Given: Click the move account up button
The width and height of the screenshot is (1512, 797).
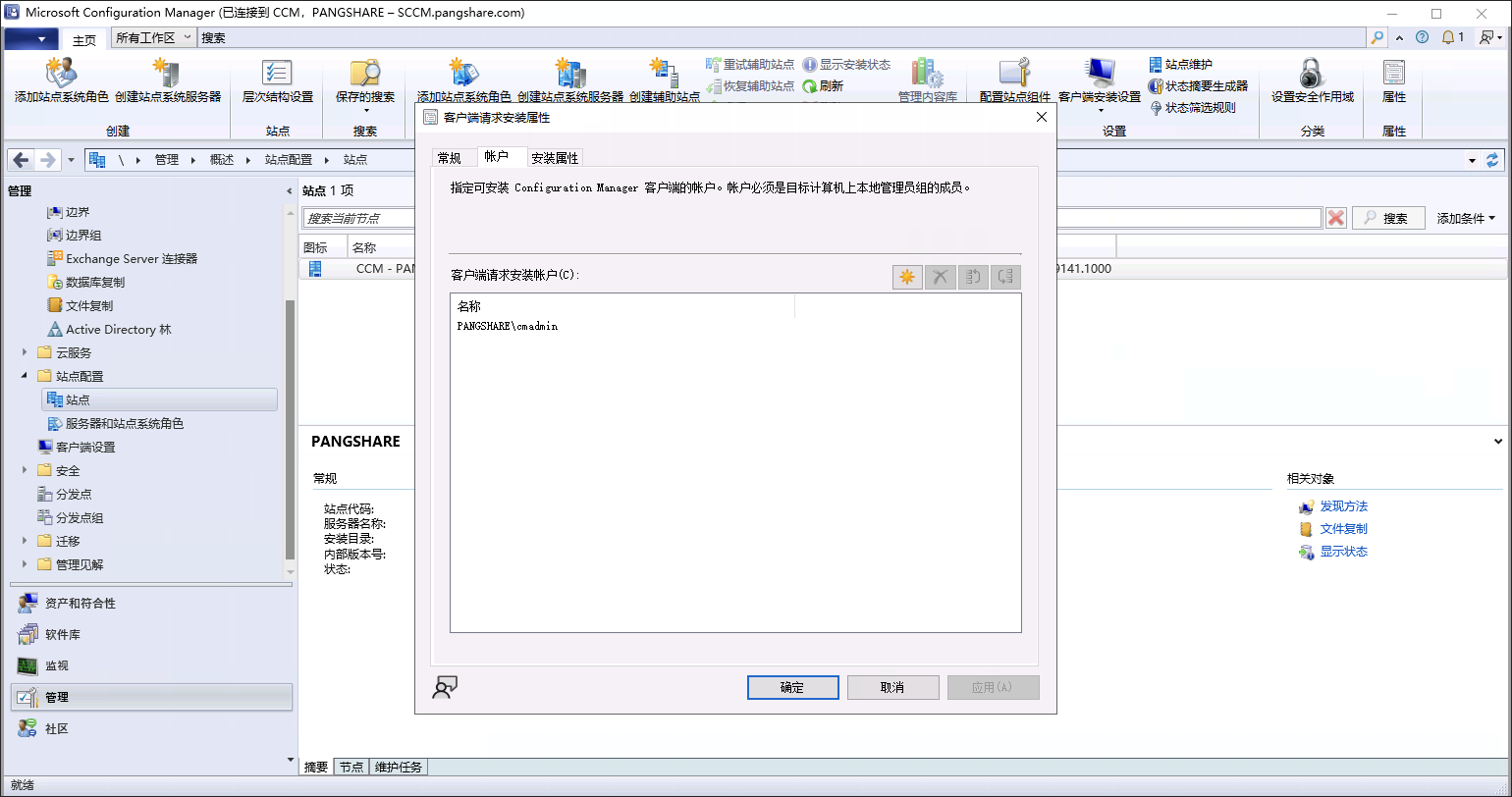Looking at the screenshot, I should click(x=972, y=277).
